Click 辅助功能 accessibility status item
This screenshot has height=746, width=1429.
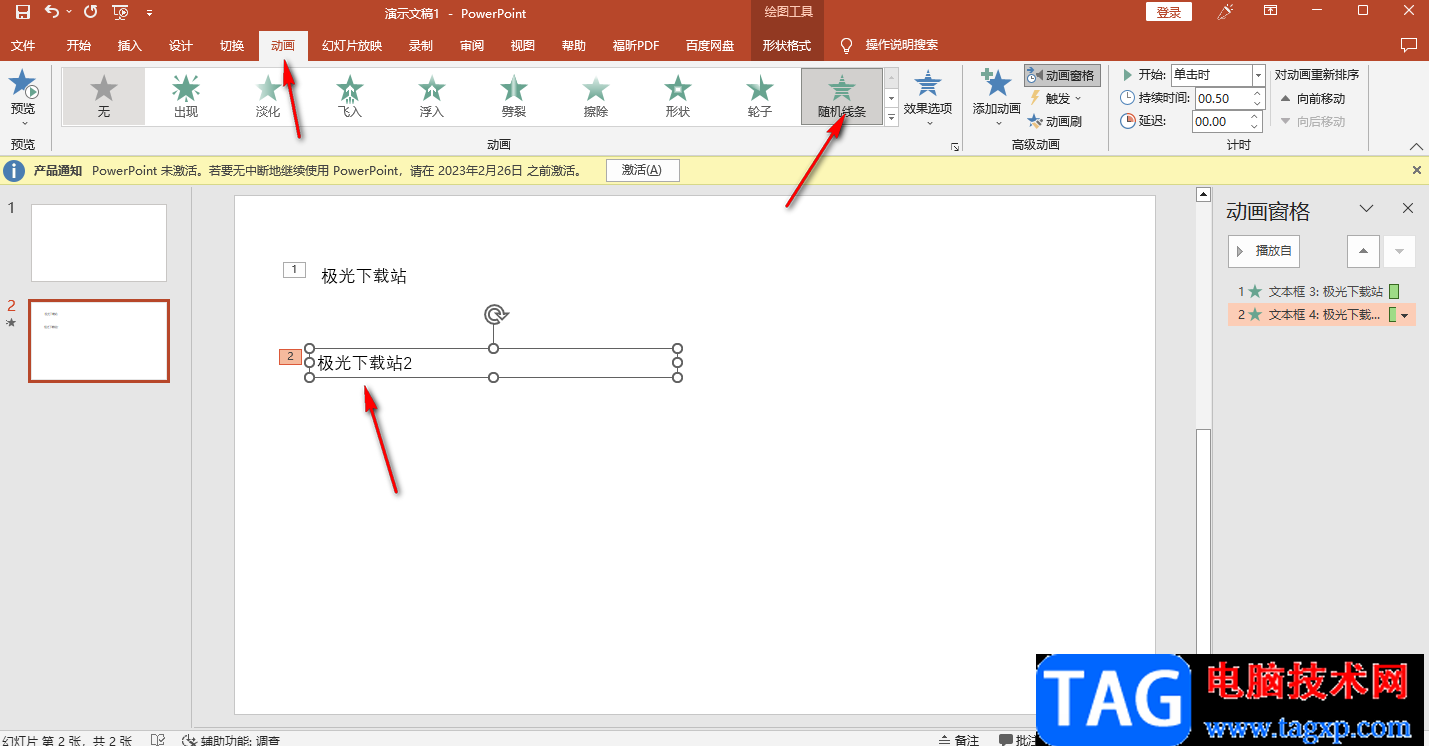tap(232, 740)
